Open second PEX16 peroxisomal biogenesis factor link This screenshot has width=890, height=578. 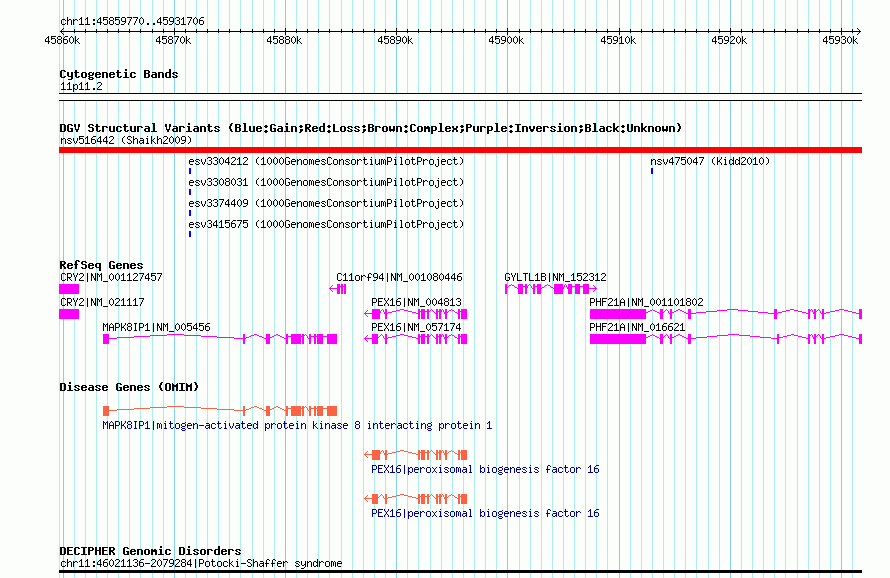(x=485, y=513)
